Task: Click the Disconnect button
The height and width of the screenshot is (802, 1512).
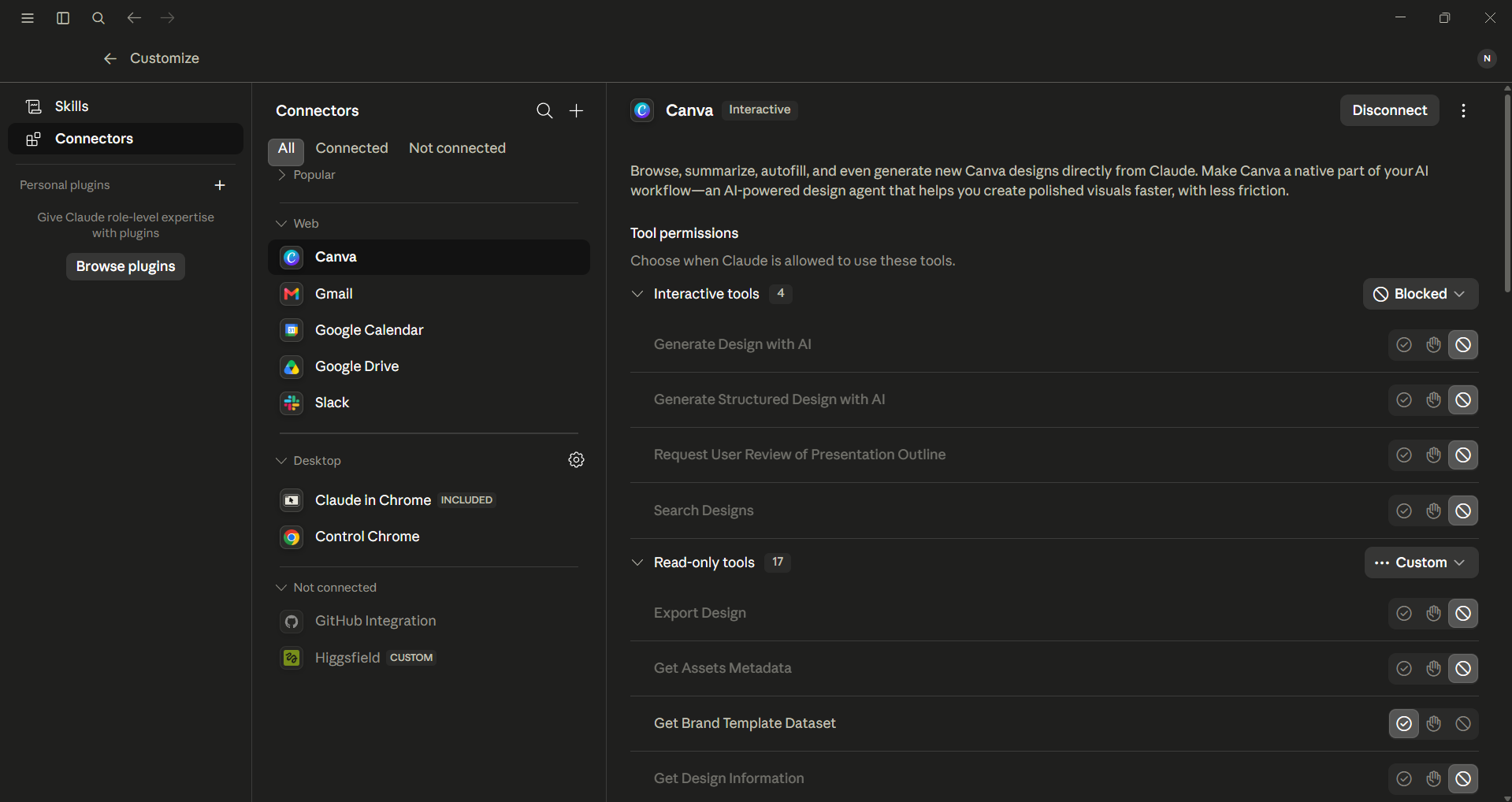Action: pyautogui.click(x=1390, y=110)
